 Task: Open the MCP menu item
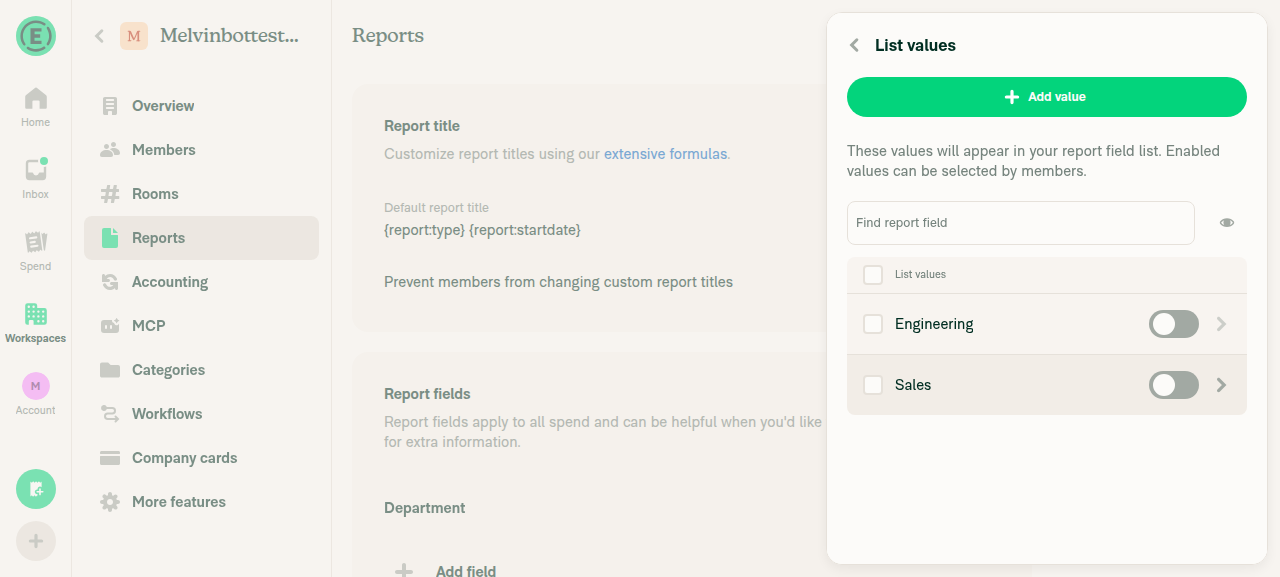pyautogui.click(x=201, y=326)
